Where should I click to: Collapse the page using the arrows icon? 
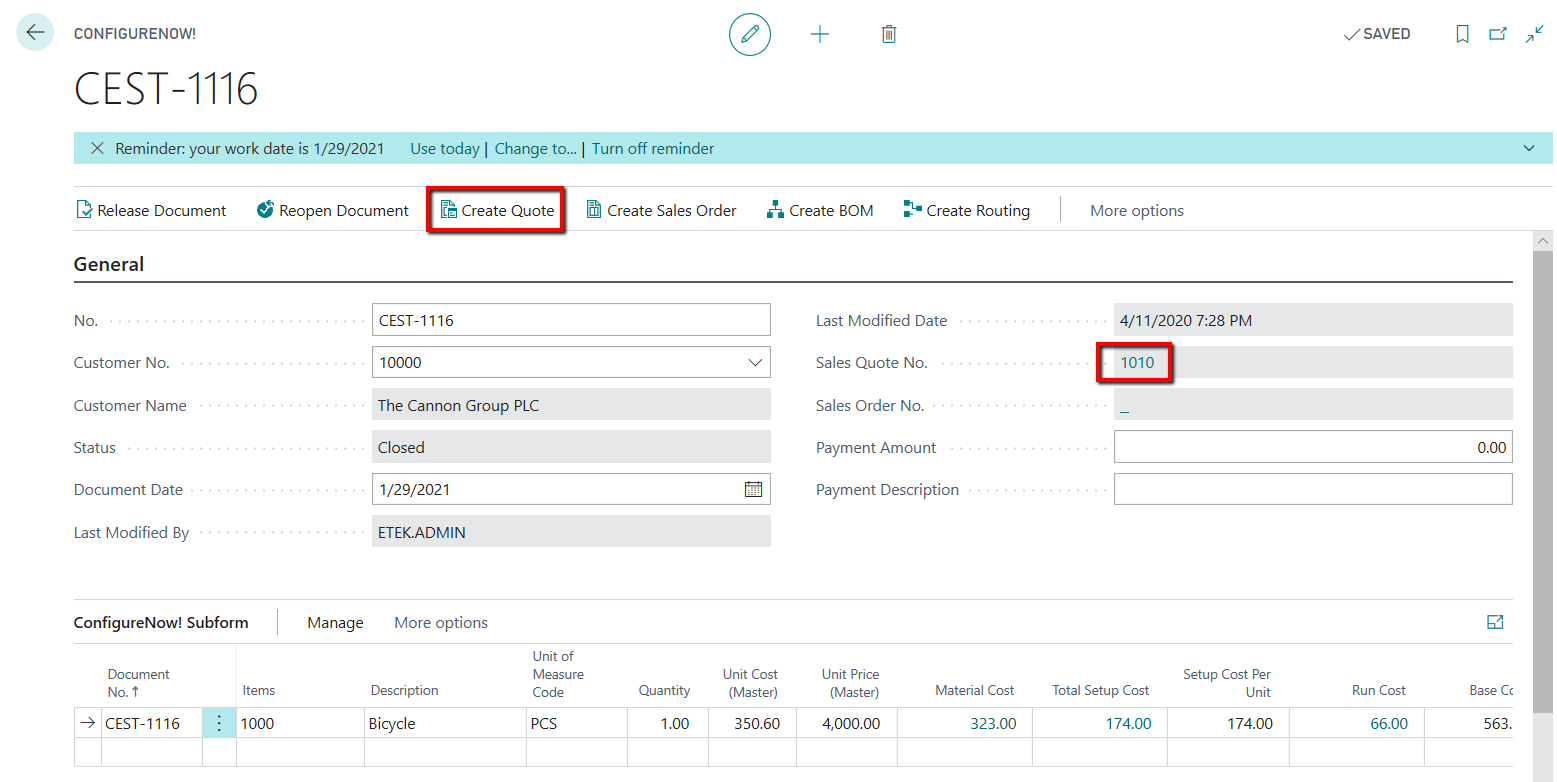(1534, 34)
